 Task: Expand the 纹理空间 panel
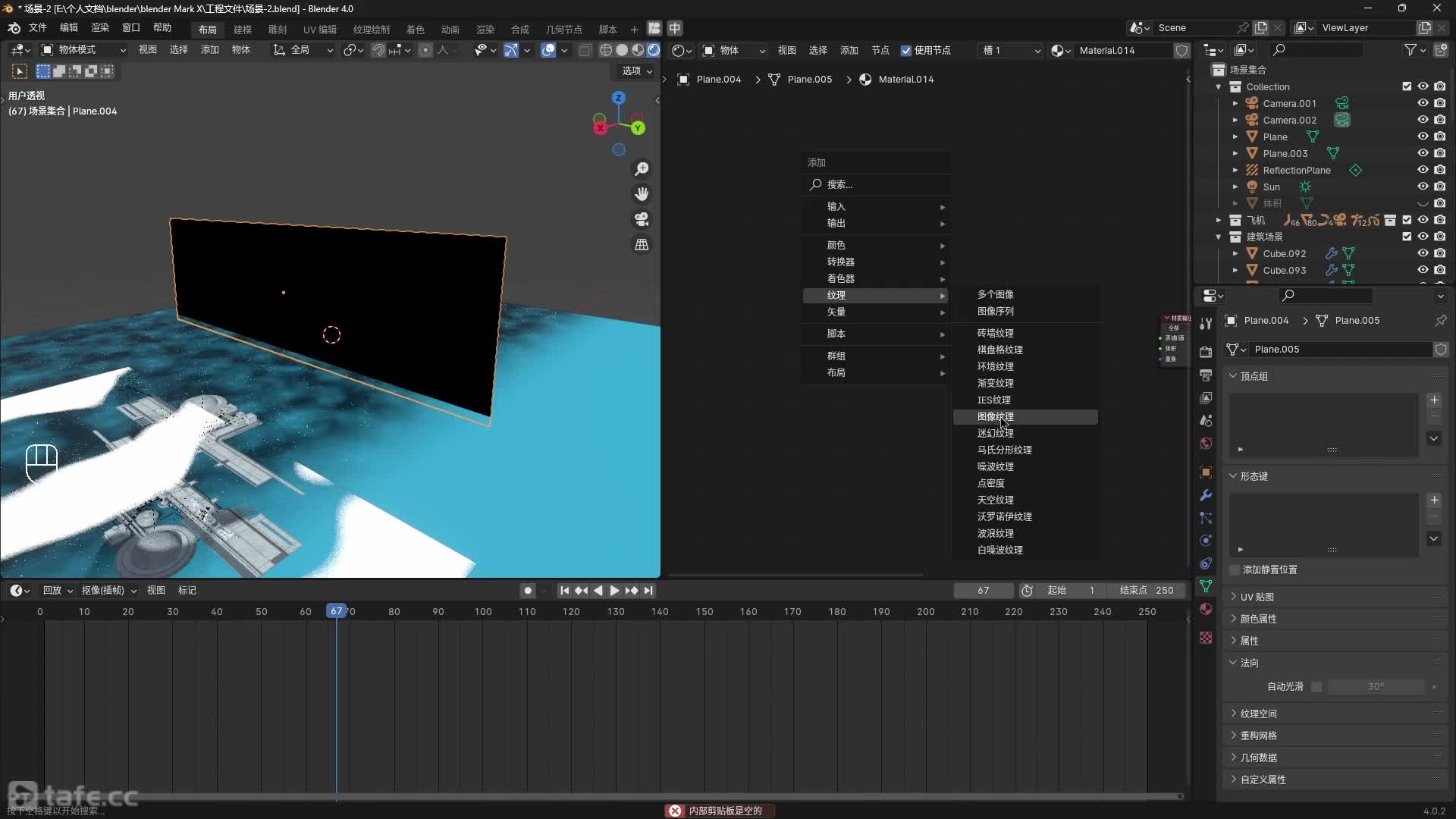point(1258,714)
